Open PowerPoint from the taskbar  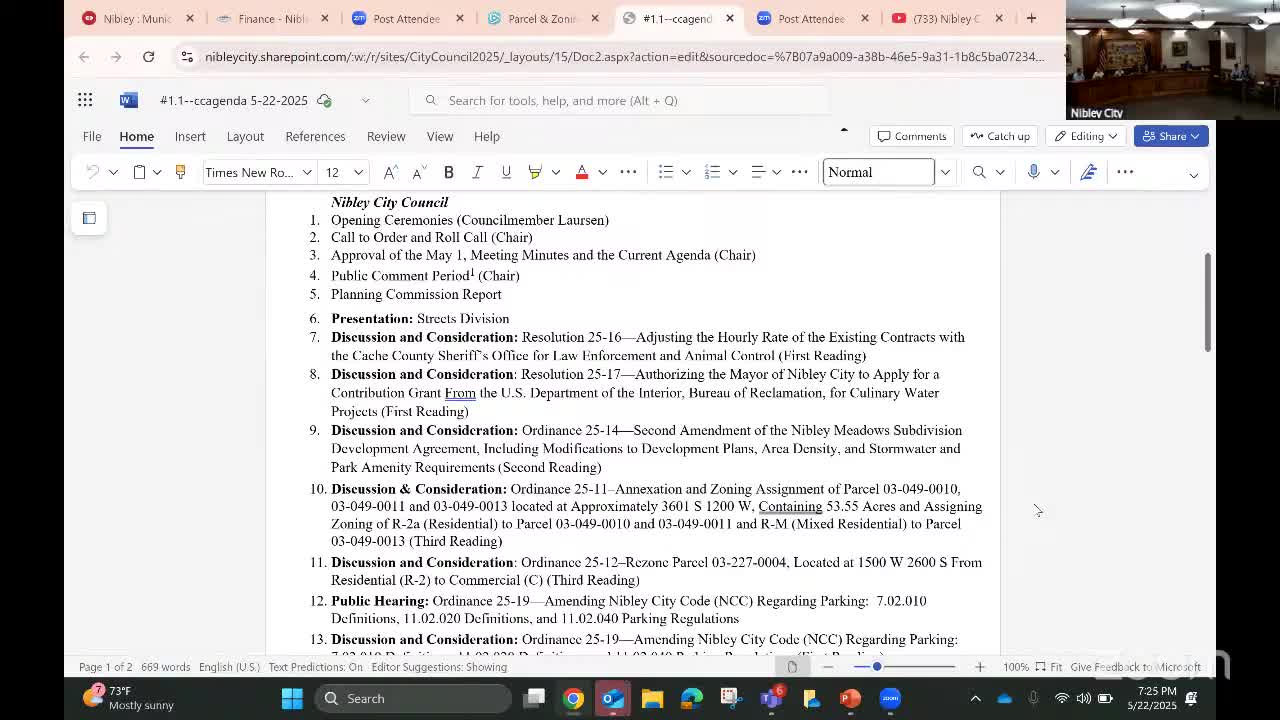850,698
